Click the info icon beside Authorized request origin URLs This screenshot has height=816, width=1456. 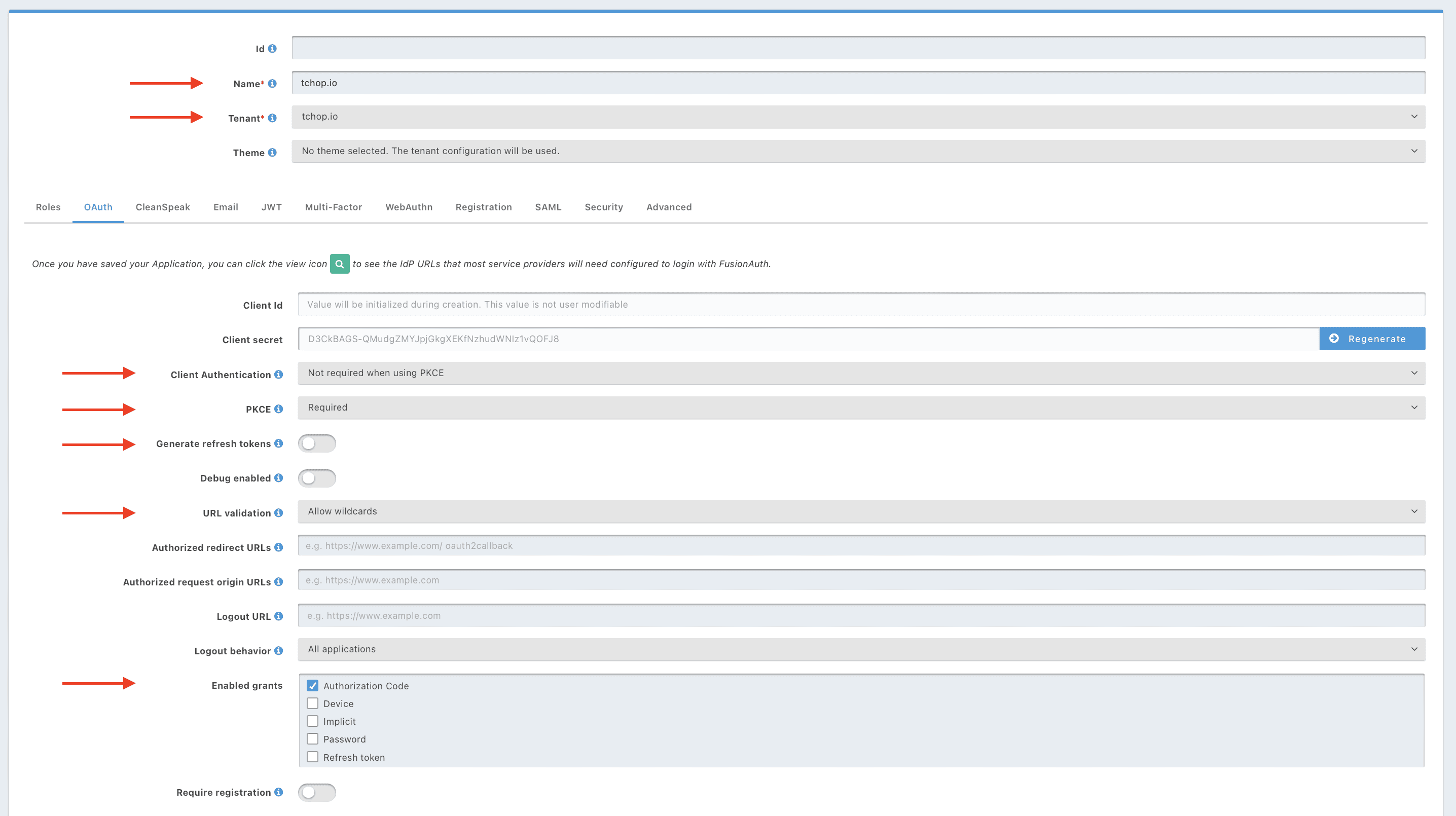coord(278,582)
